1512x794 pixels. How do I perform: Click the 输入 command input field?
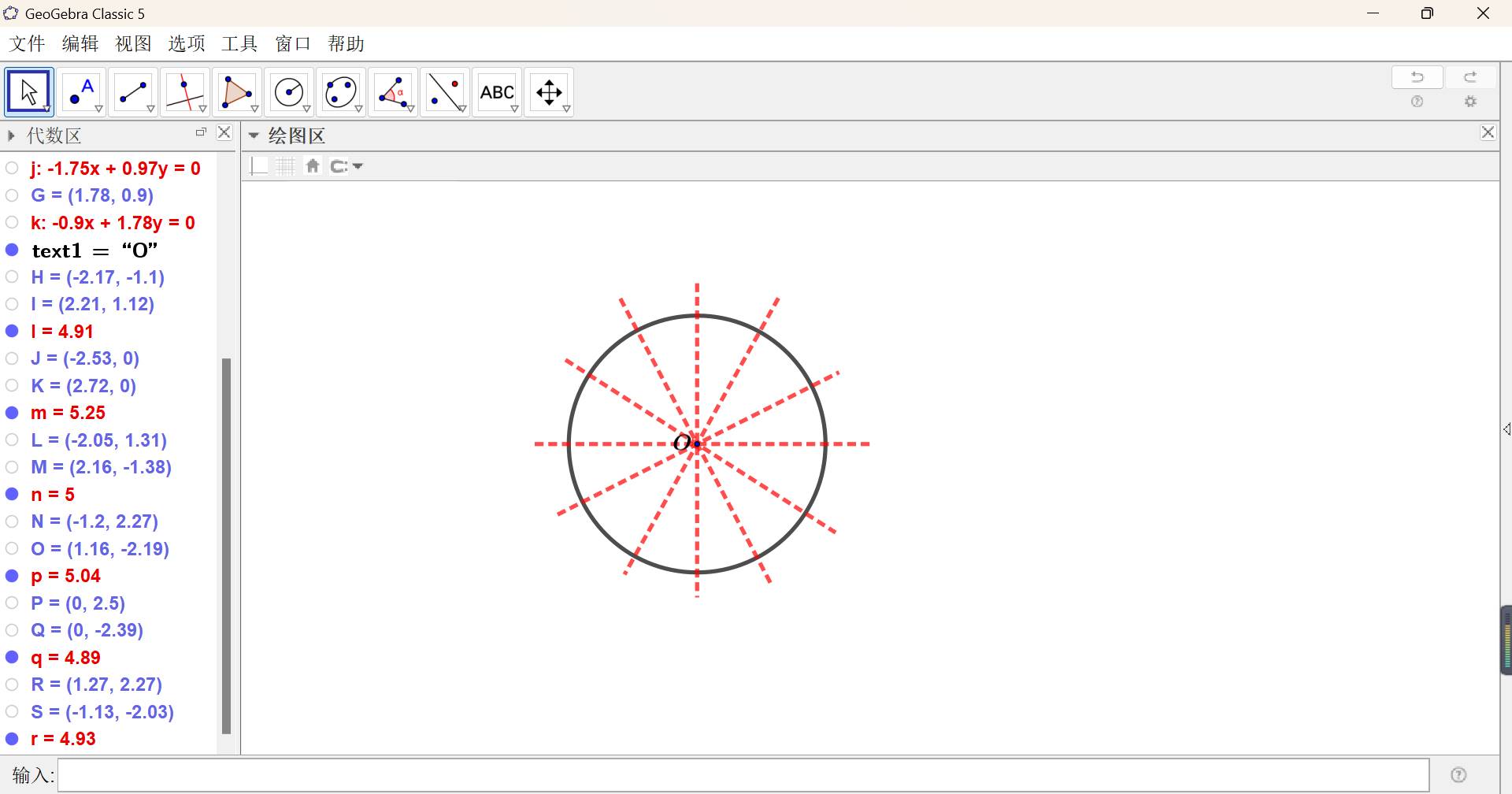pos(743,775)
